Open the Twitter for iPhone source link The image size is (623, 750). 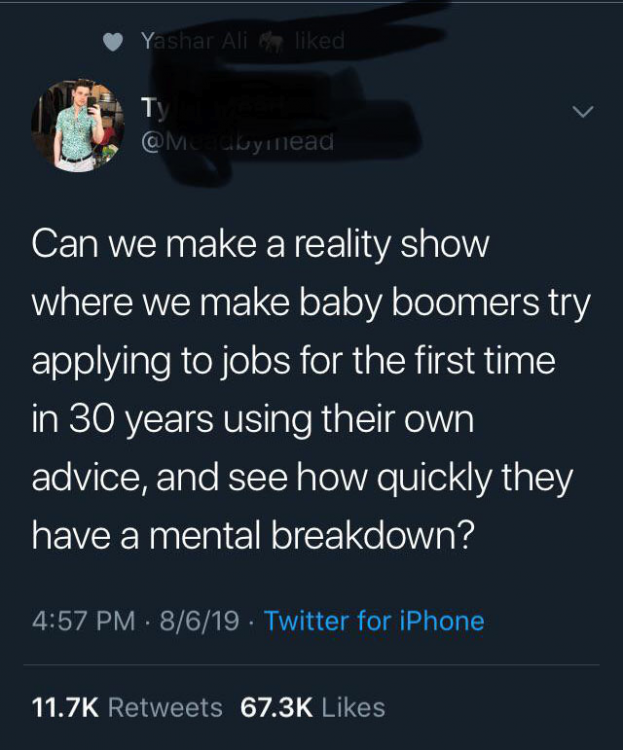[x=374, y=621]
